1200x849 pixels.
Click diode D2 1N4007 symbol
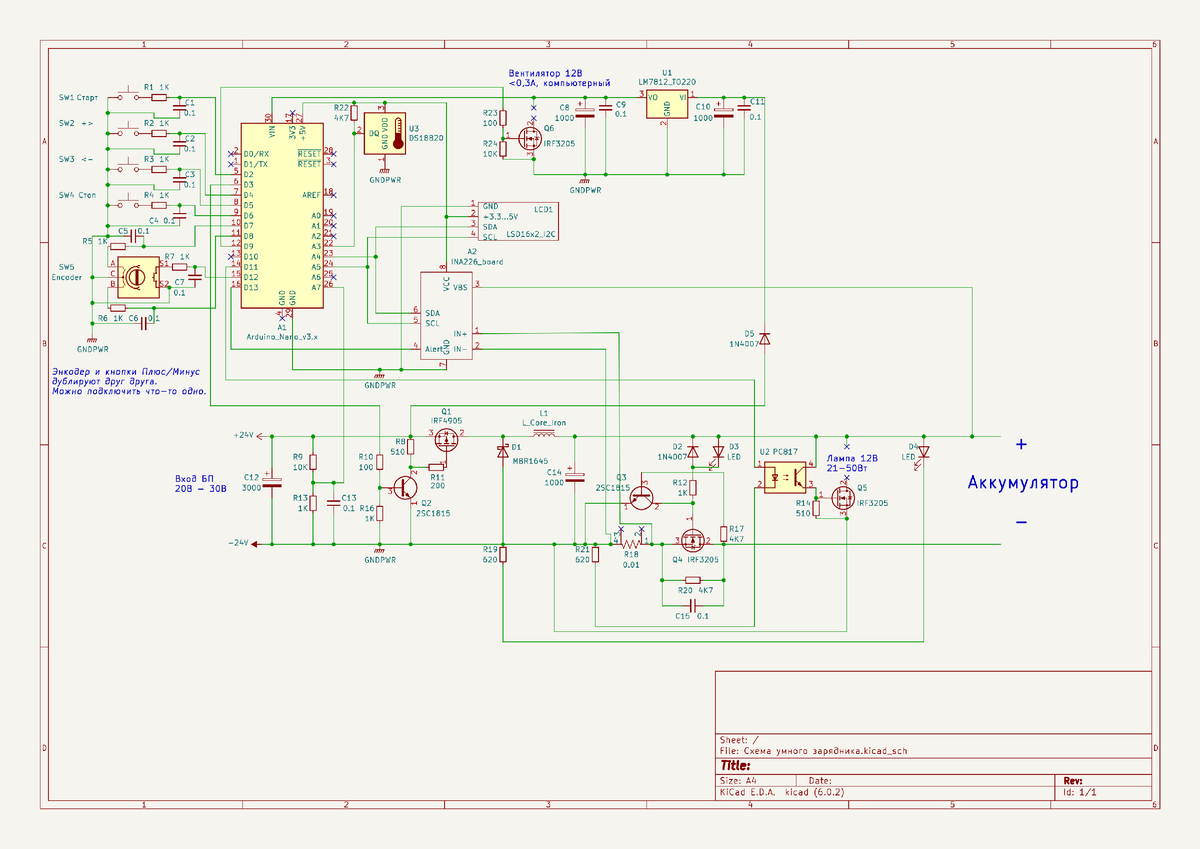693,454
